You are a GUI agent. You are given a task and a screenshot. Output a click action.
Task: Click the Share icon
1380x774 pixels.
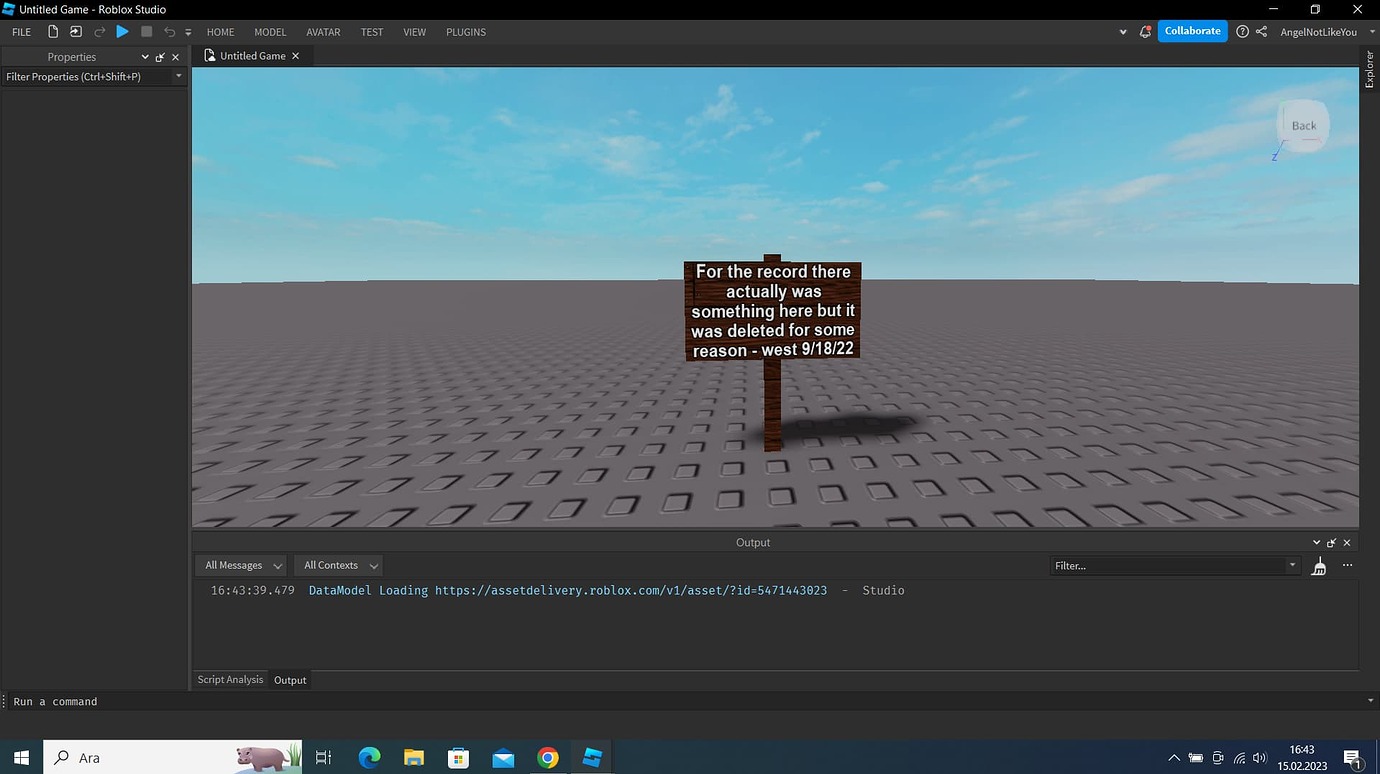(1261, 32)
